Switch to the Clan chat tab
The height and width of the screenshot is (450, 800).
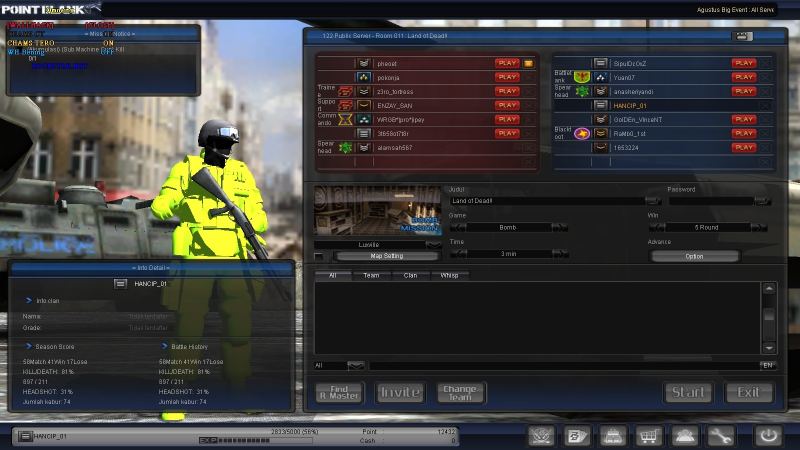(x=410, y=276)
